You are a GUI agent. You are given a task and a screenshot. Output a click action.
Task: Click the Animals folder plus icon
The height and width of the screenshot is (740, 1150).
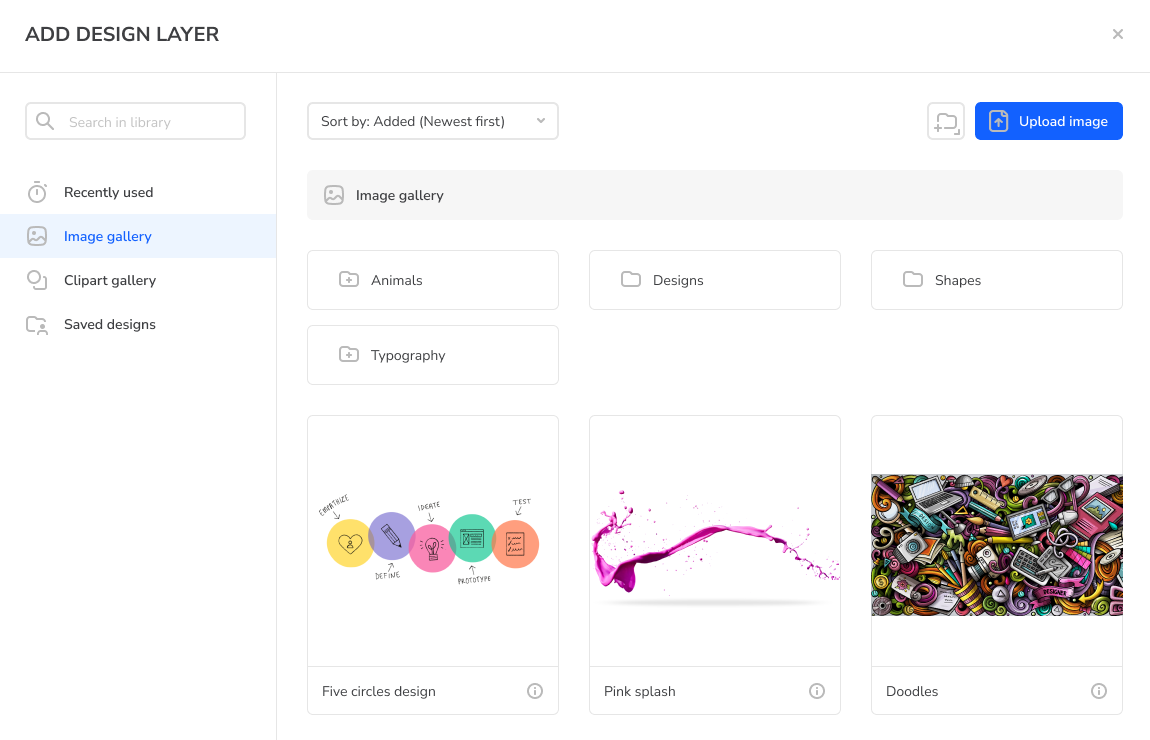click(x=348, y=279)
